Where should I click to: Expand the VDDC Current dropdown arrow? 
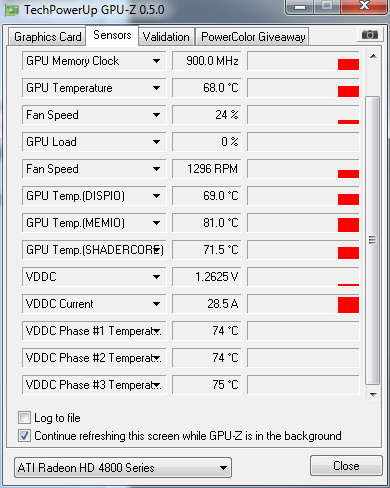pos(156,304)
